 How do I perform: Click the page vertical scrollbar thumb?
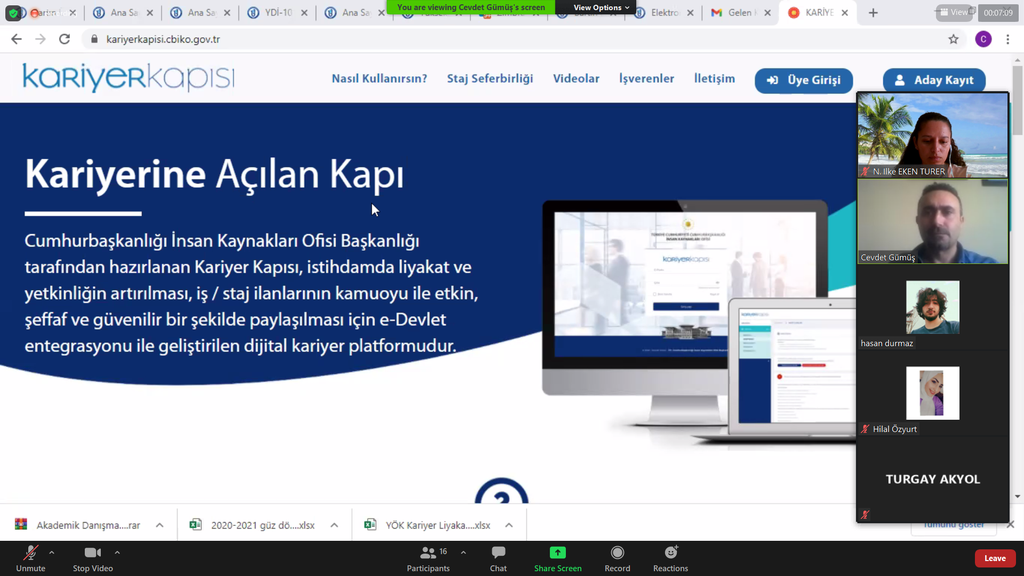click(1018, 101)
